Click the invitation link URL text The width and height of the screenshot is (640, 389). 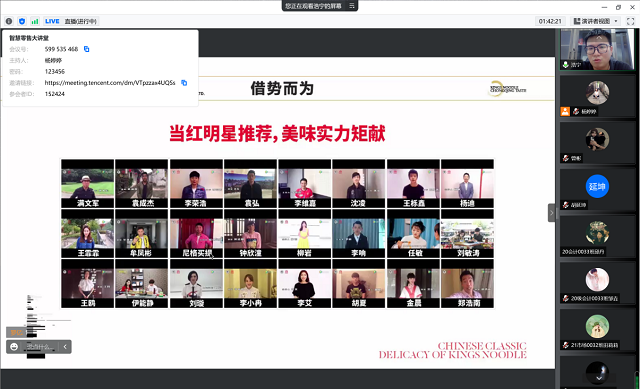coord(110,83)
